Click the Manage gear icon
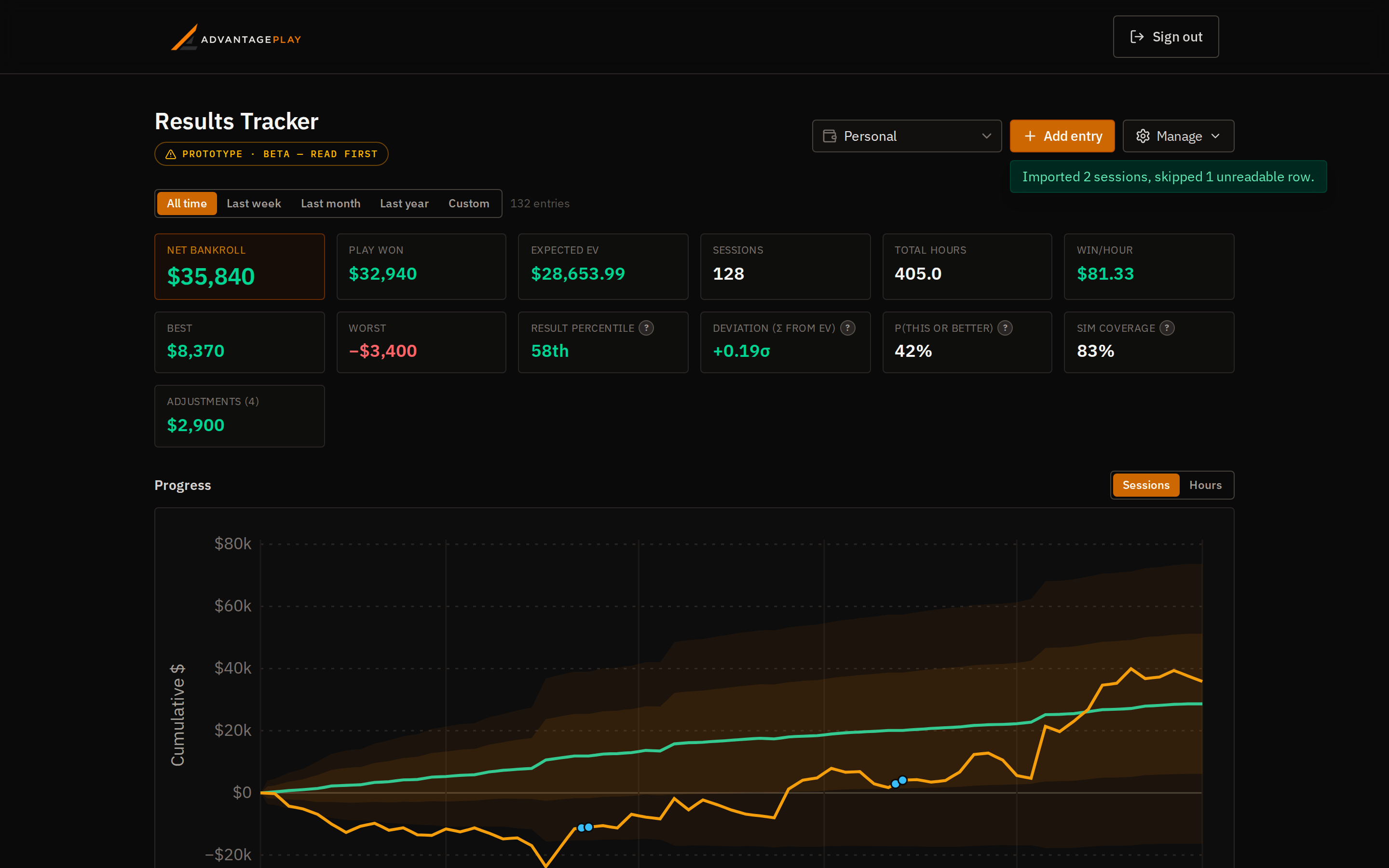The image size is (1389, 868). pyautogui.click(x=1143, y=136)
